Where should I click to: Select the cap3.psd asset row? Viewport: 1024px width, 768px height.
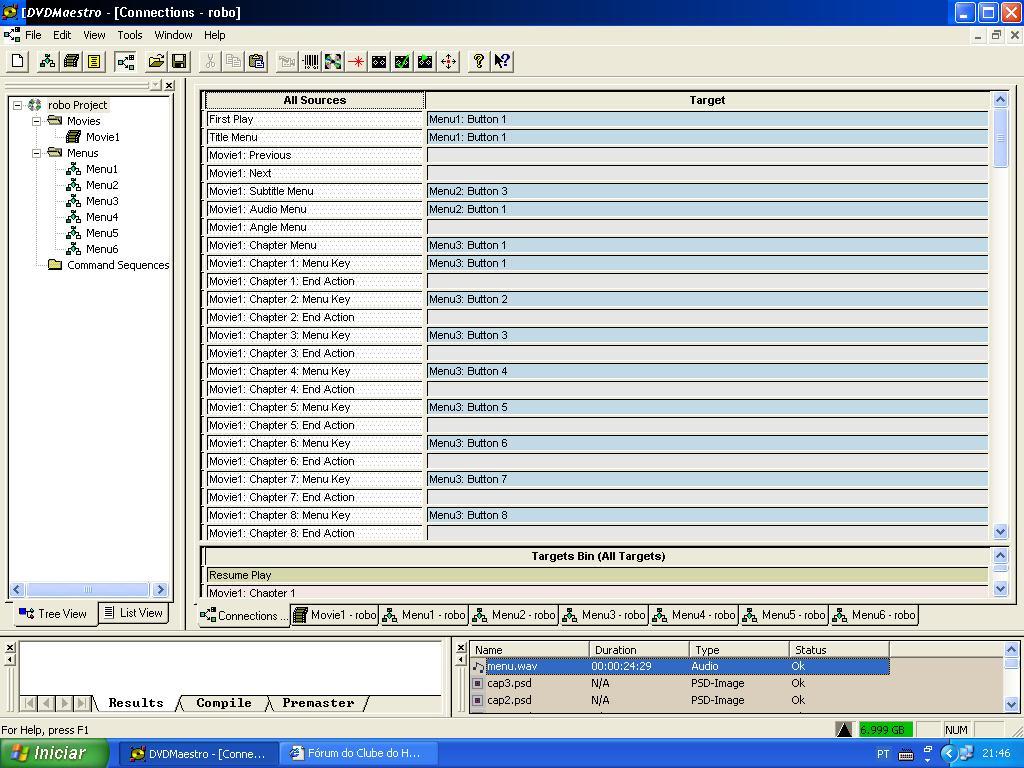679,683
